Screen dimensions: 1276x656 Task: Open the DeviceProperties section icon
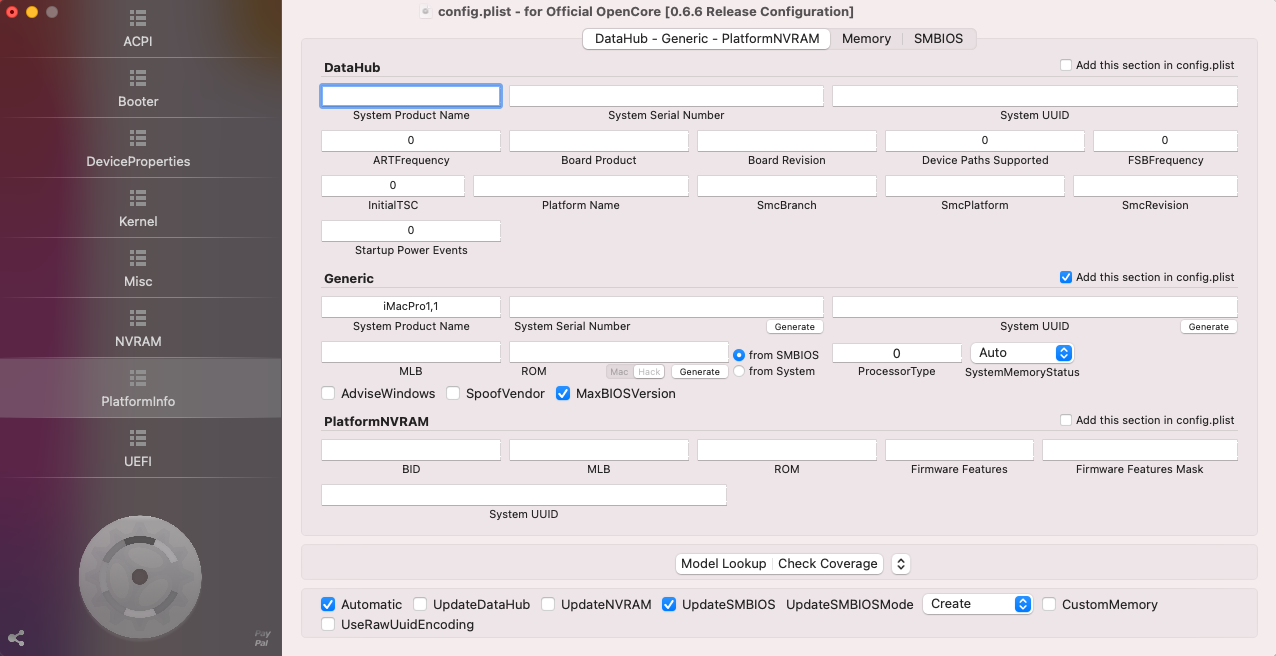pyautogui.click(x=138, y=137)
